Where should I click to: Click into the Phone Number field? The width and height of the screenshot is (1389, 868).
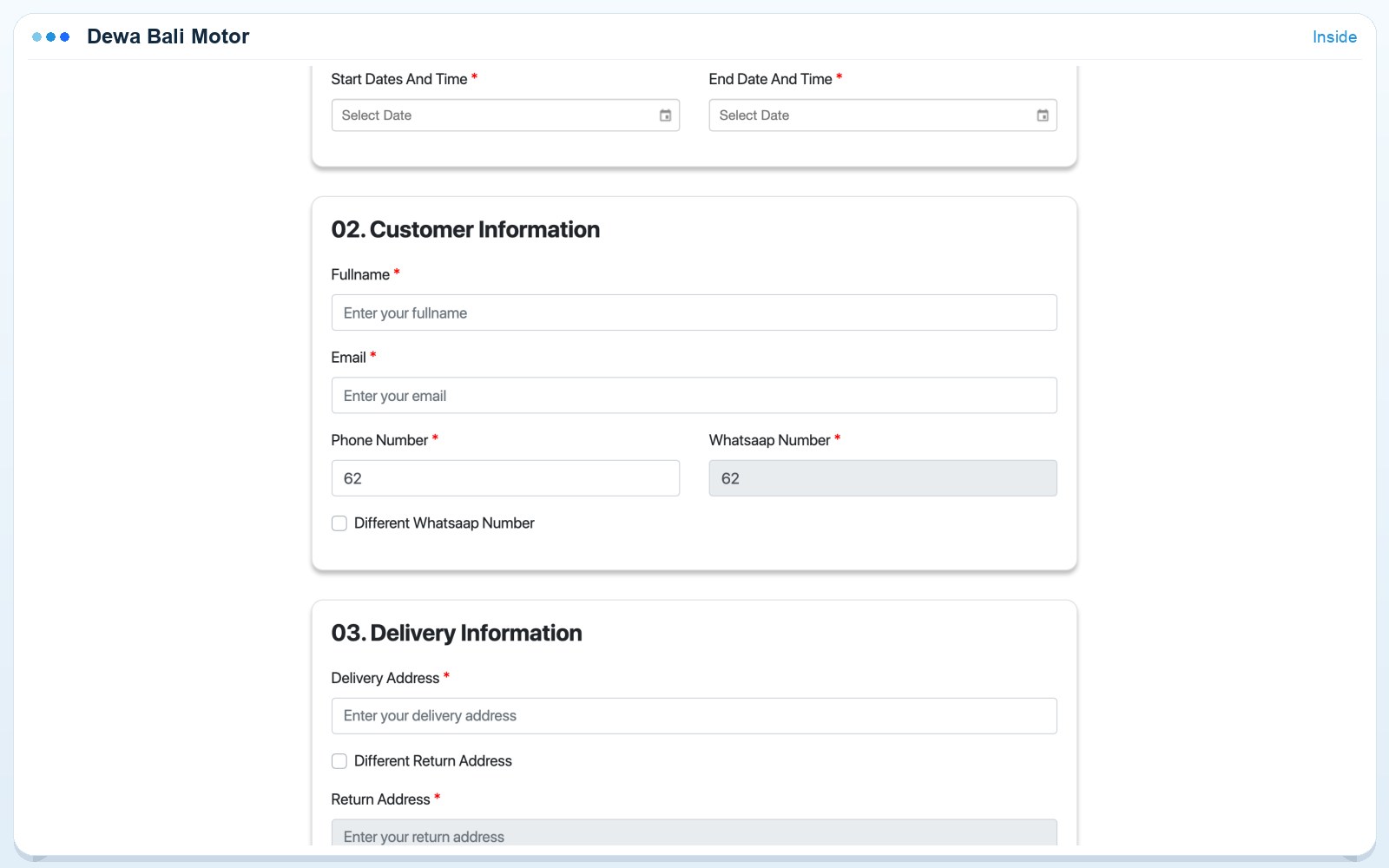[x=505, y=478]
